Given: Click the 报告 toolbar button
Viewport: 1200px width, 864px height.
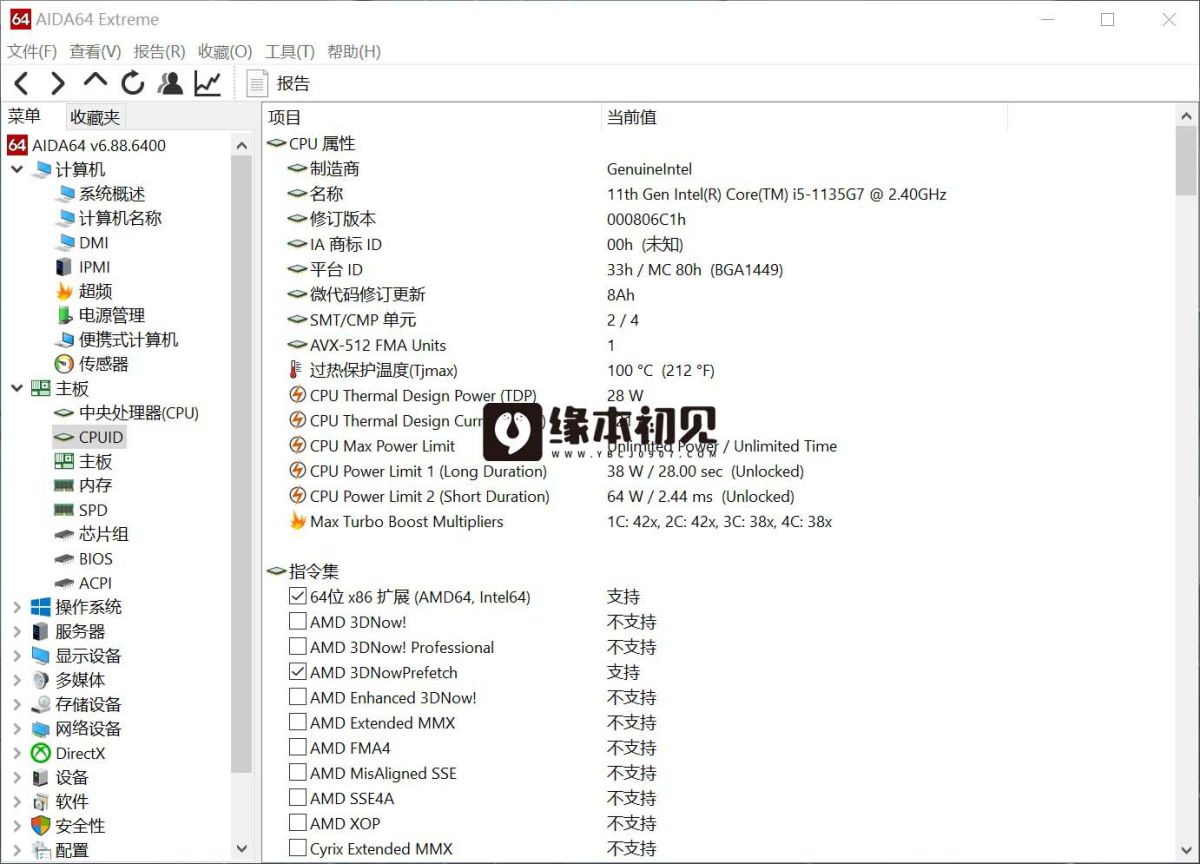Looking at the screenshot, I should point(279,83).
